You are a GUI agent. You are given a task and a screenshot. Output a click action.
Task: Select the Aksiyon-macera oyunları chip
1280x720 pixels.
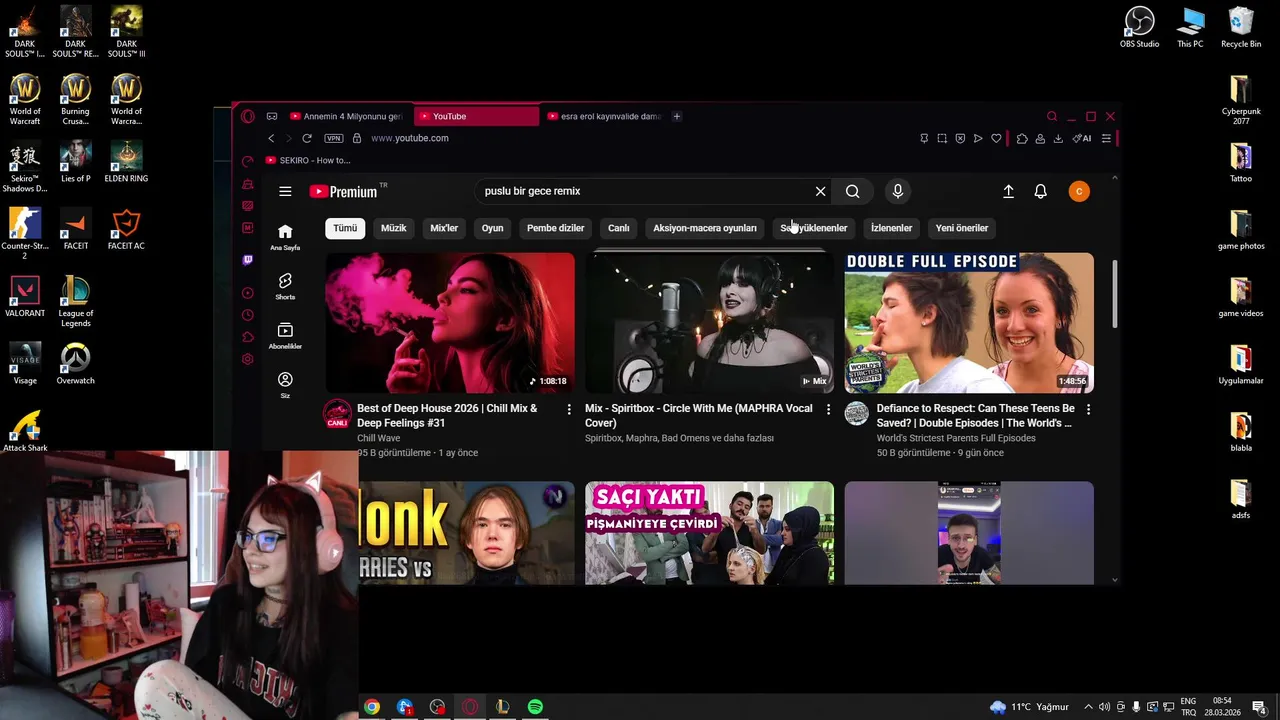pyautogui.click(x=705, y=228)
